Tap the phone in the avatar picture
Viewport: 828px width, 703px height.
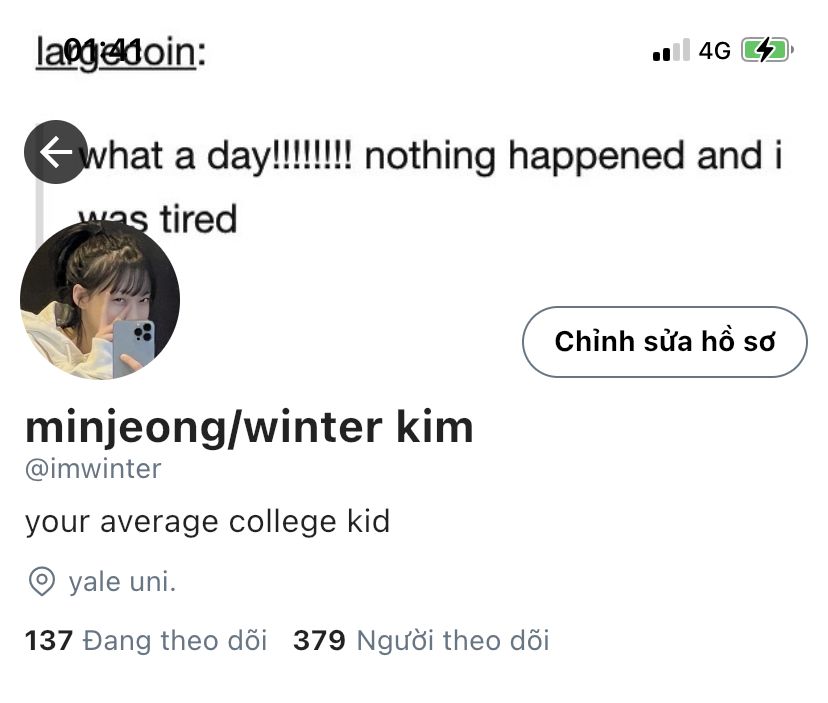pyautogui.click(x=133, y=349)
